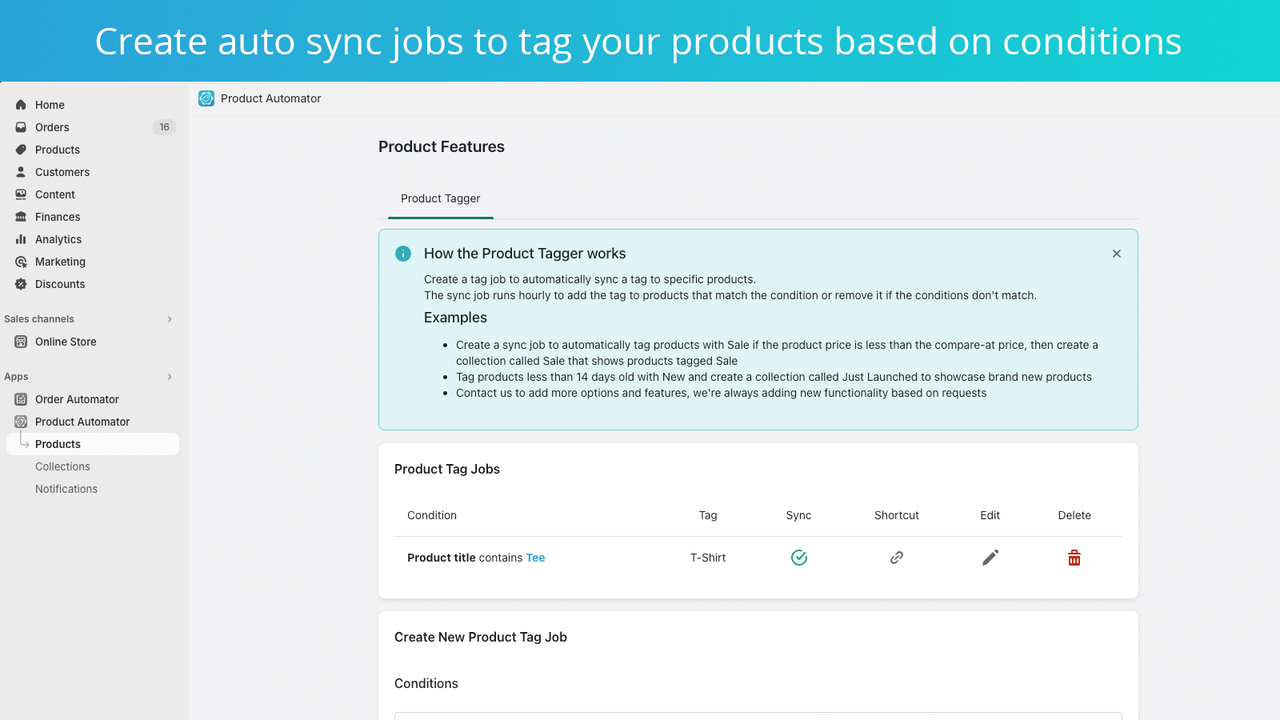The width and height of the screenshot is (1280, 720).
Task: Click the Analytics bar chart icon
Action: pyautogui.click(x=21, y=240)
